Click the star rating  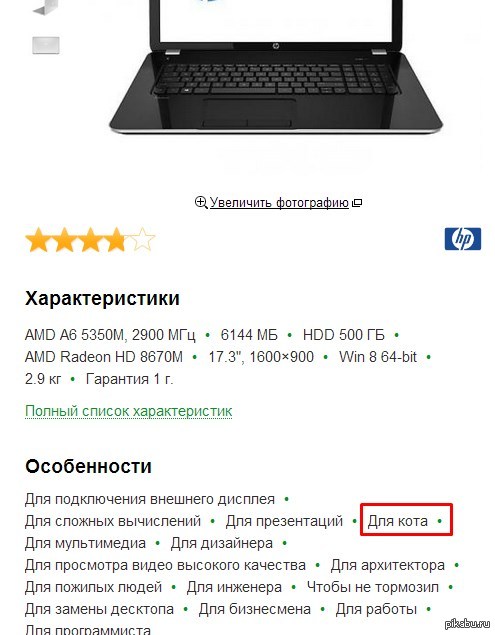90,239
